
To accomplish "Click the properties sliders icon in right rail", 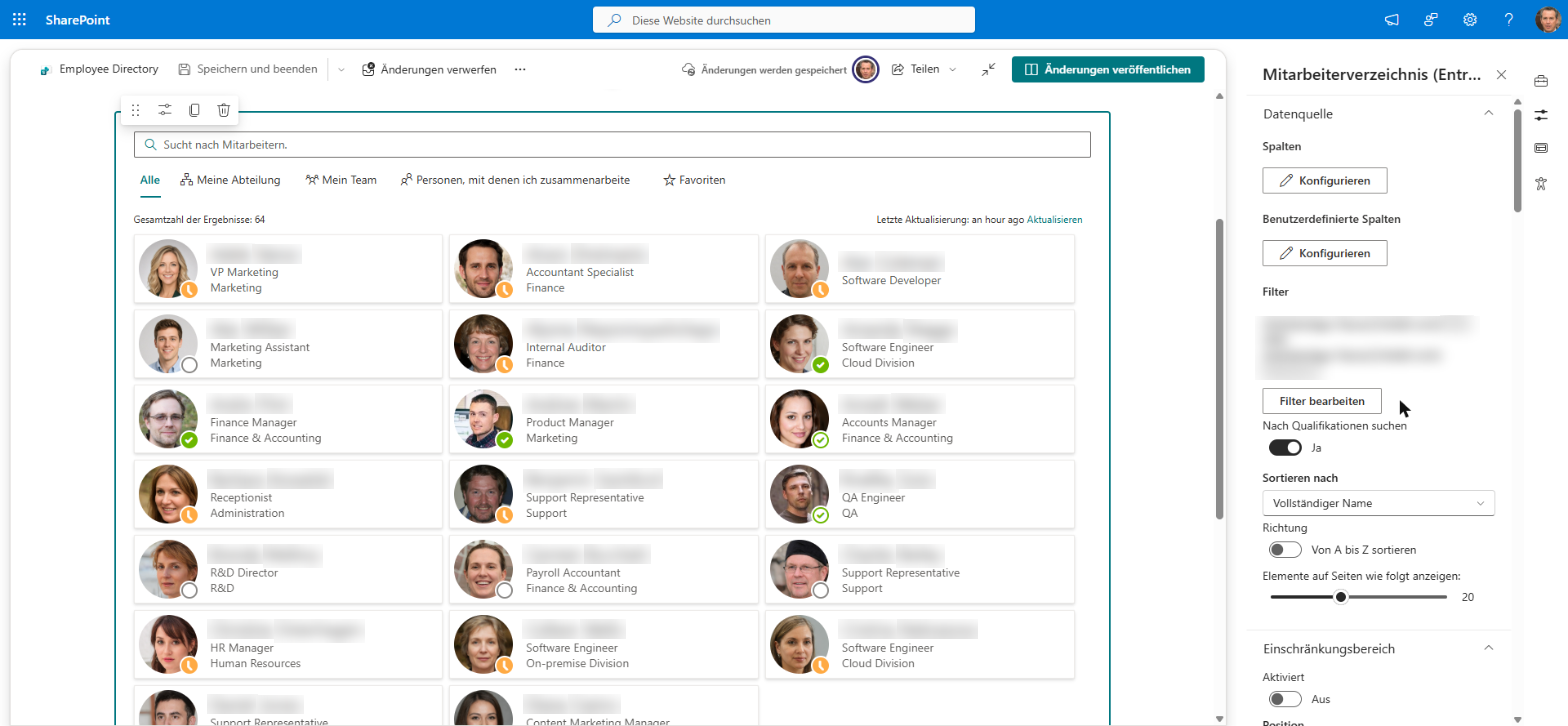I will (1541, 114).
